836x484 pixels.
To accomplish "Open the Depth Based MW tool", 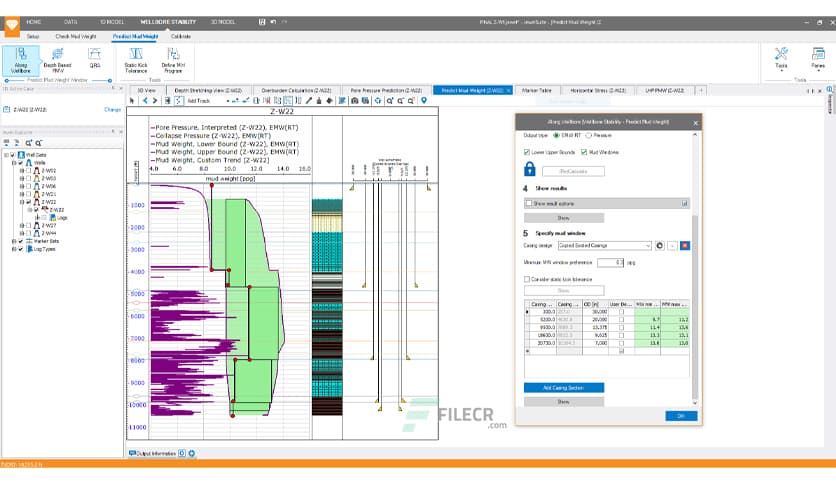I will tap(58, 58).
